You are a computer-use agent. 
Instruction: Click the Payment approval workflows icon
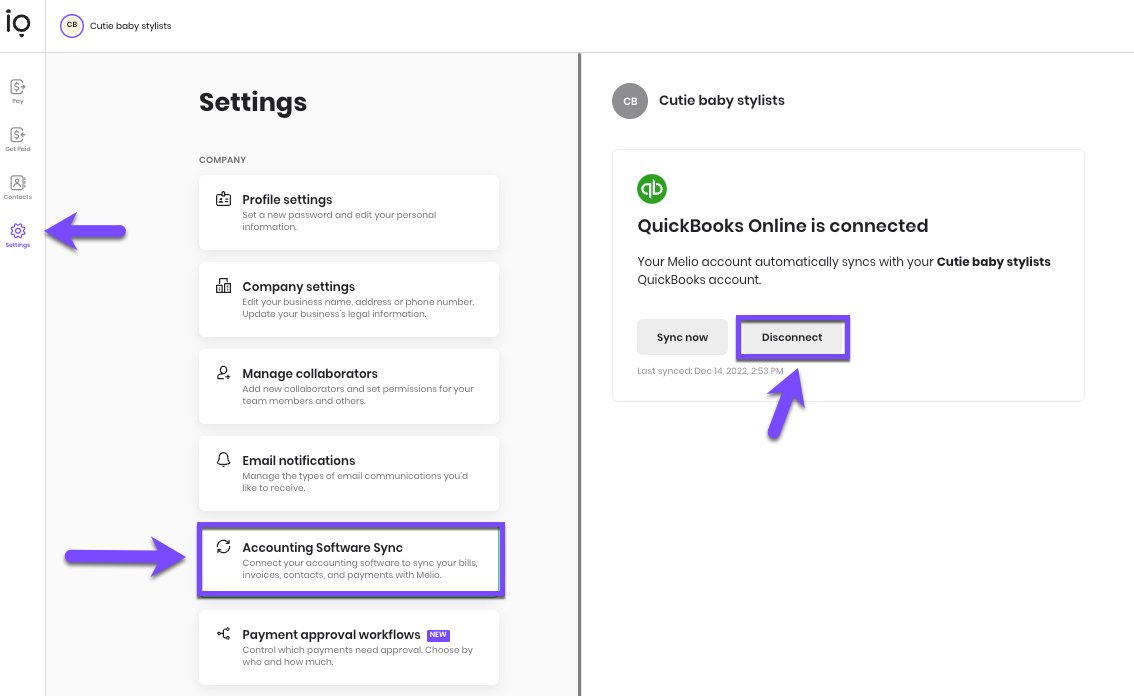click(x=223, y=634)
